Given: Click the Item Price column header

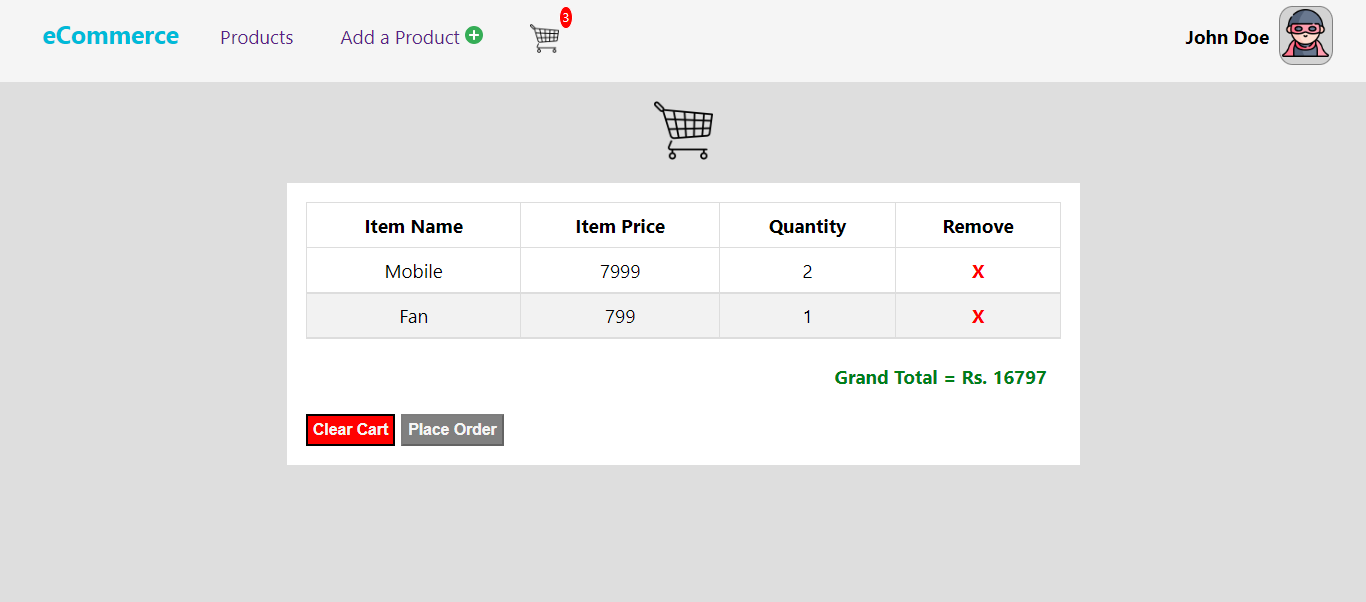Looking at the screenshot, I should tap(619, 225).
